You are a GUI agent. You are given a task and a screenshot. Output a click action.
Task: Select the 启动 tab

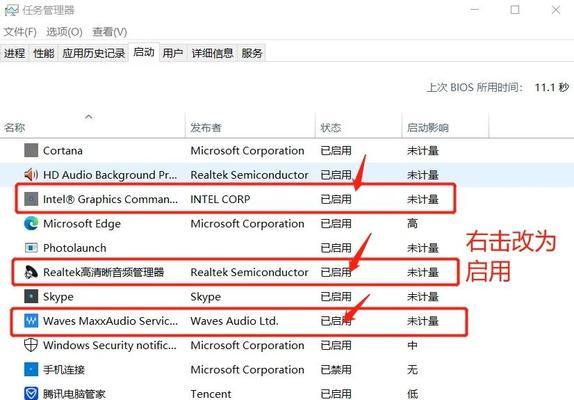[x=144, y=52]
